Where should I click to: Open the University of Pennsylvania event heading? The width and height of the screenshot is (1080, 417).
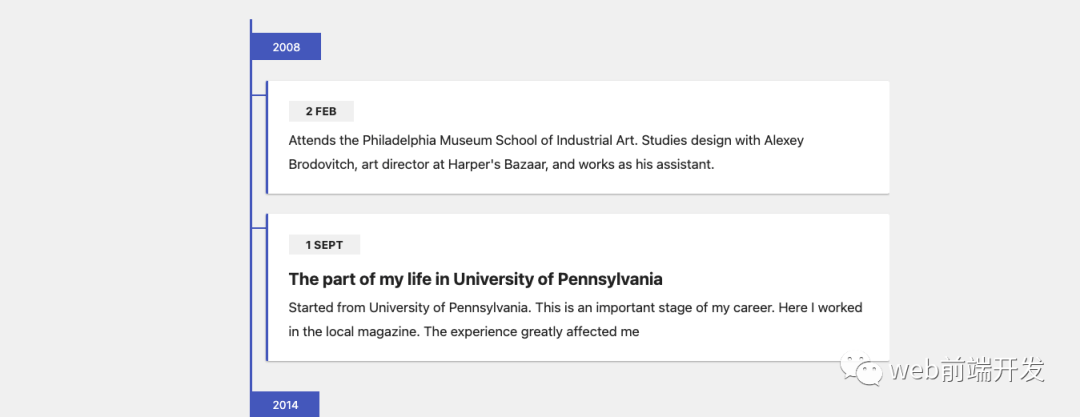tap(475, 279)
